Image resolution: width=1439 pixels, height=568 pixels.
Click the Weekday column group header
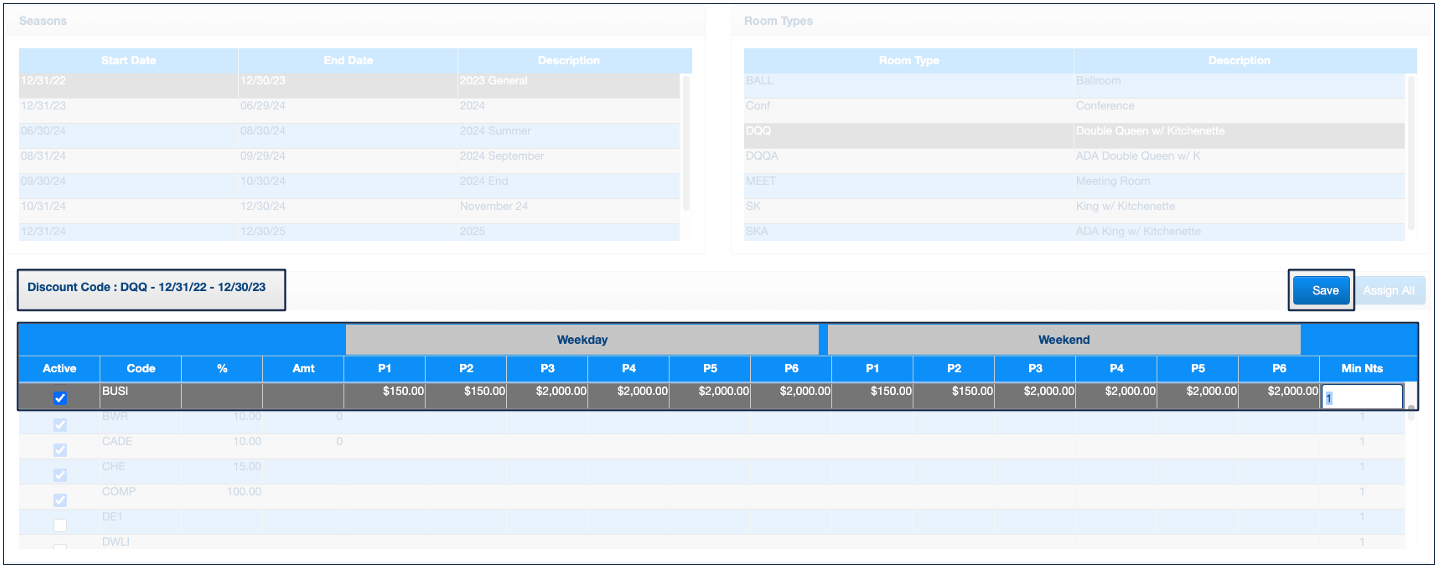click(x=582, y=340)
